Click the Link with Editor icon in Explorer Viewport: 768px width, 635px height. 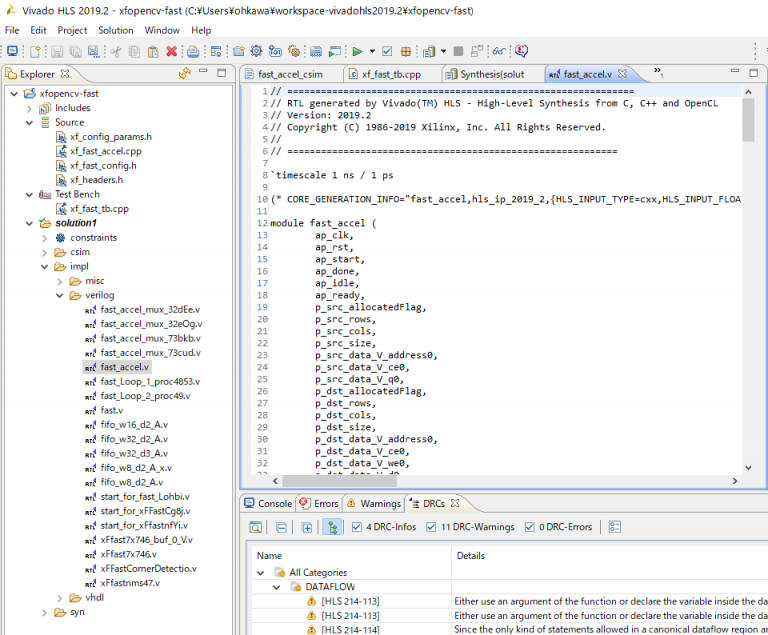(x=185, y=74)
